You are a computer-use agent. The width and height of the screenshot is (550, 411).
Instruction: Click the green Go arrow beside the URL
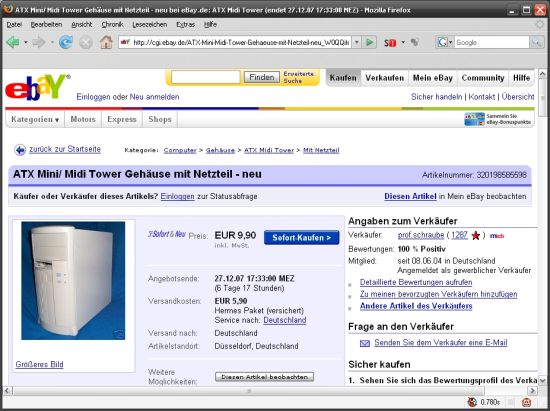point(369,42)
